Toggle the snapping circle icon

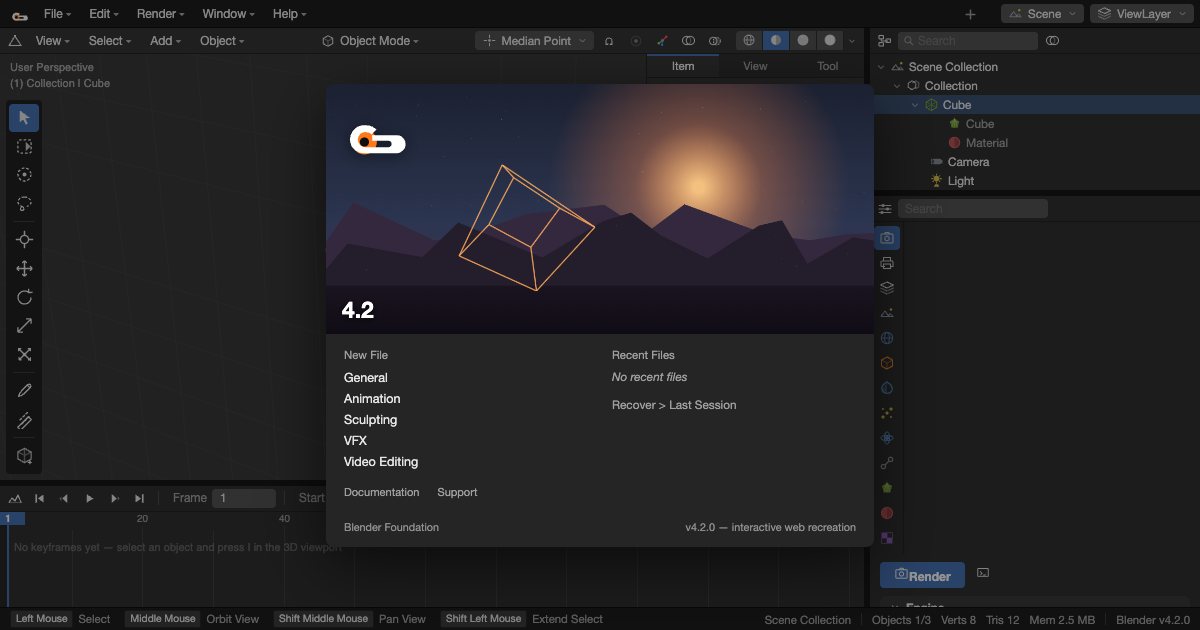click(x=609, y=41)
